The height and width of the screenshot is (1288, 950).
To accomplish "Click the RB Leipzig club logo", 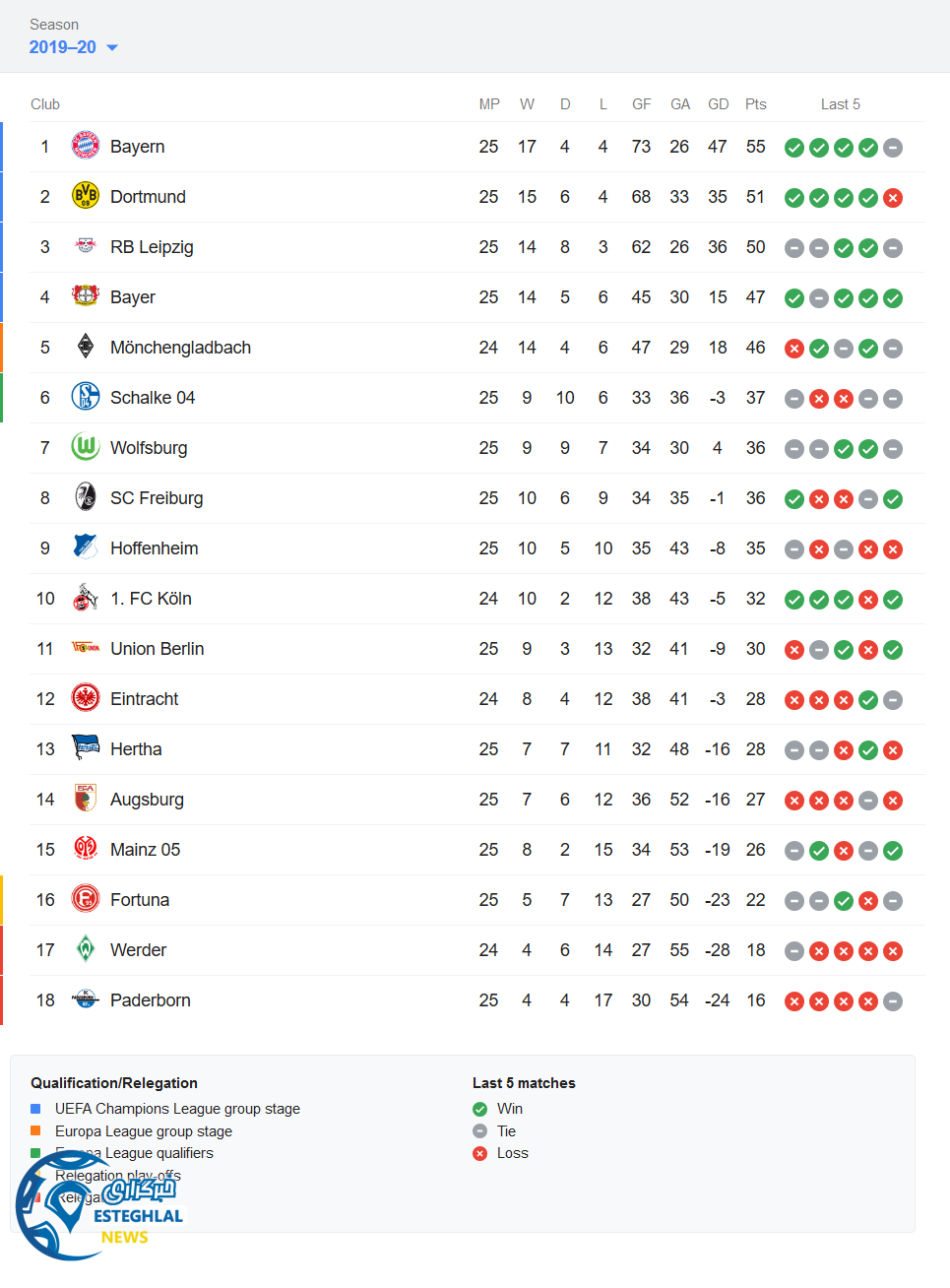I will coord(86,246).
